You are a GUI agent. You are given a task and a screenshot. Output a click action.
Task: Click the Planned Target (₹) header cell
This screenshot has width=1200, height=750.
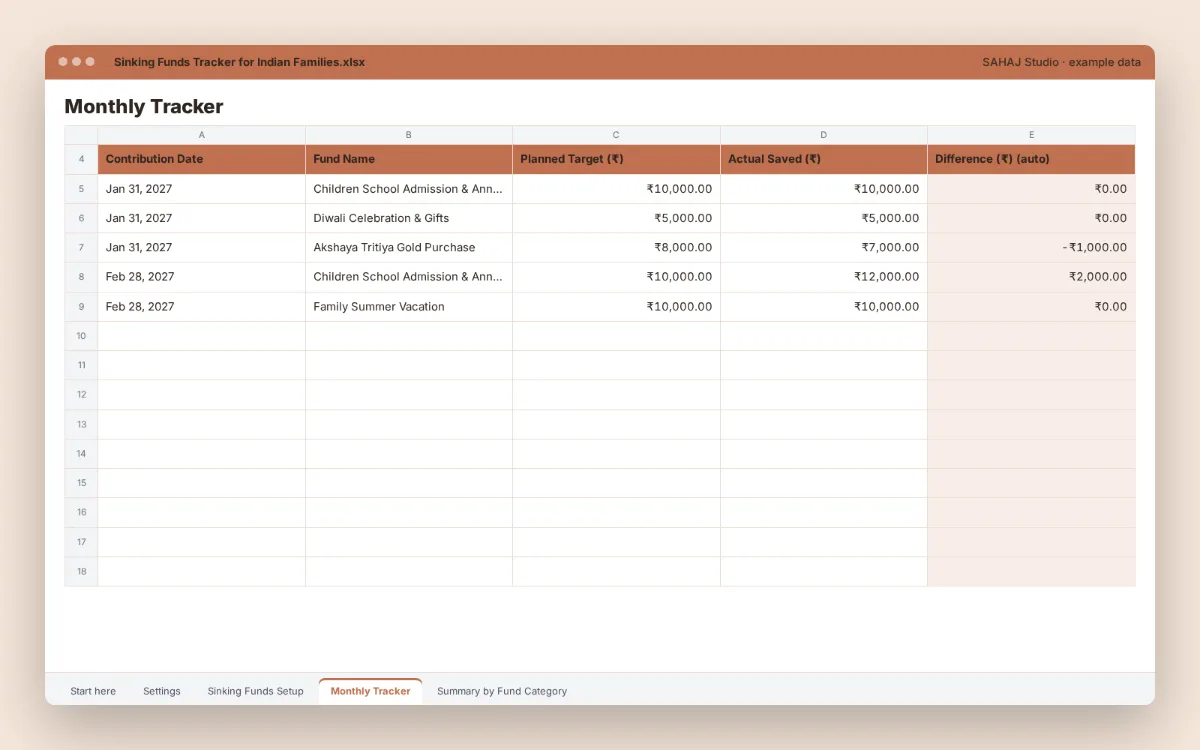point(616,159)
